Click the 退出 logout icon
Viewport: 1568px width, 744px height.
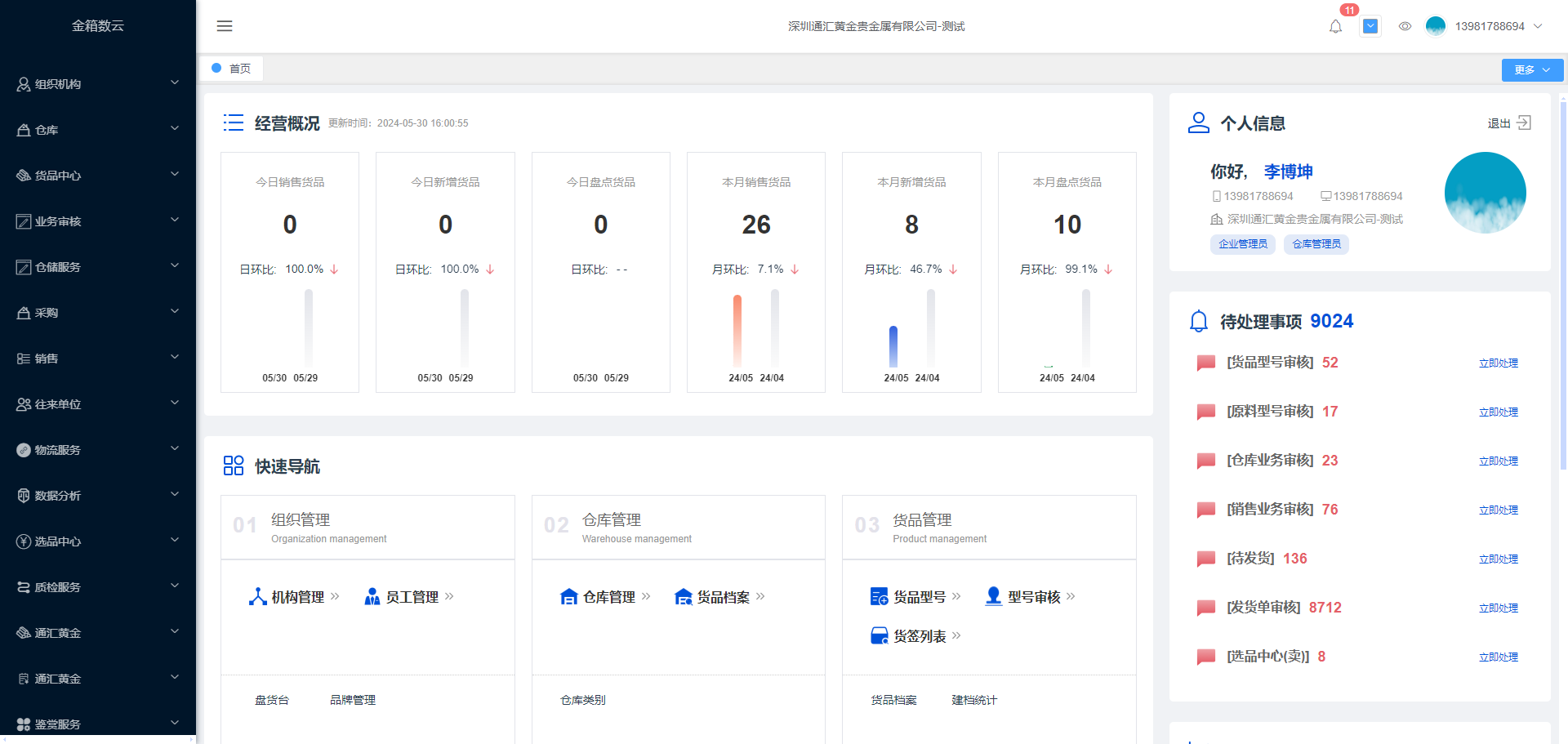(1524, 123)
